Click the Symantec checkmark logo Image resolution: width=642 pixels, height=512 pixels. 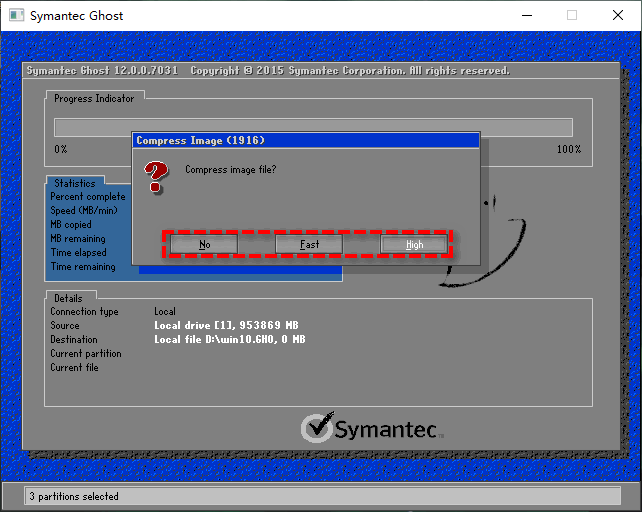pos(317,428)
